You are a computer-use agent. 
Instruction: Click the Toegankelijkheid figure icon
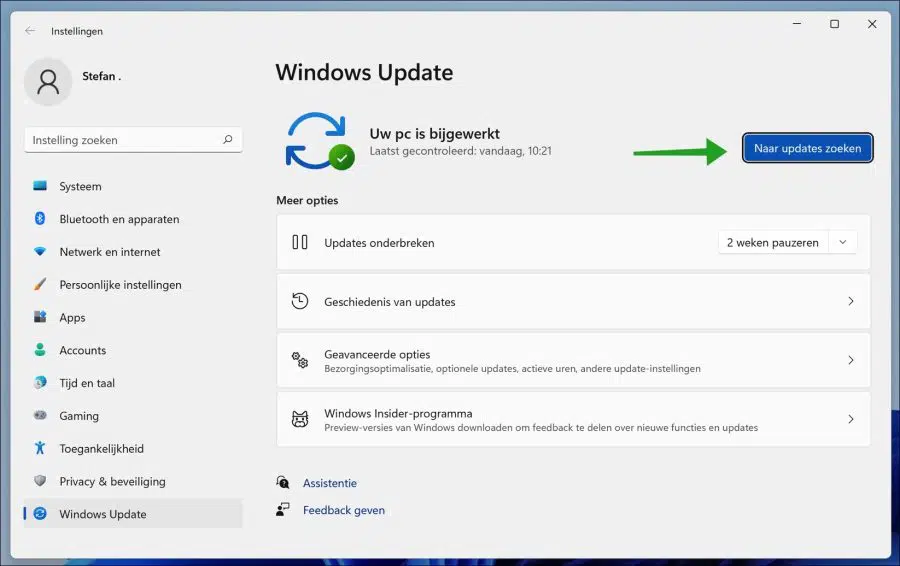coord(40,448)
